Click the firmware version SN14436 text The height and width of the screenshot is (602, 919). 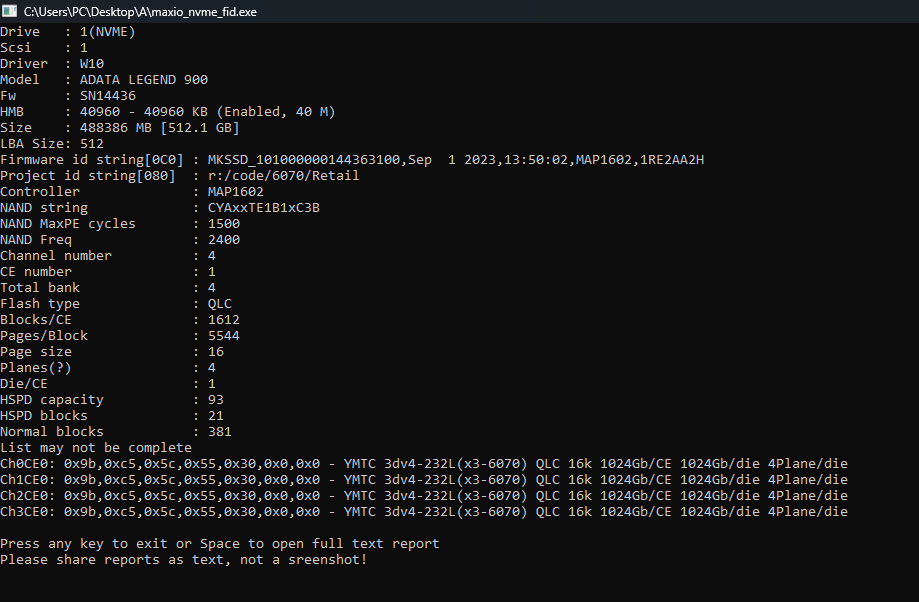click(107, 96)
